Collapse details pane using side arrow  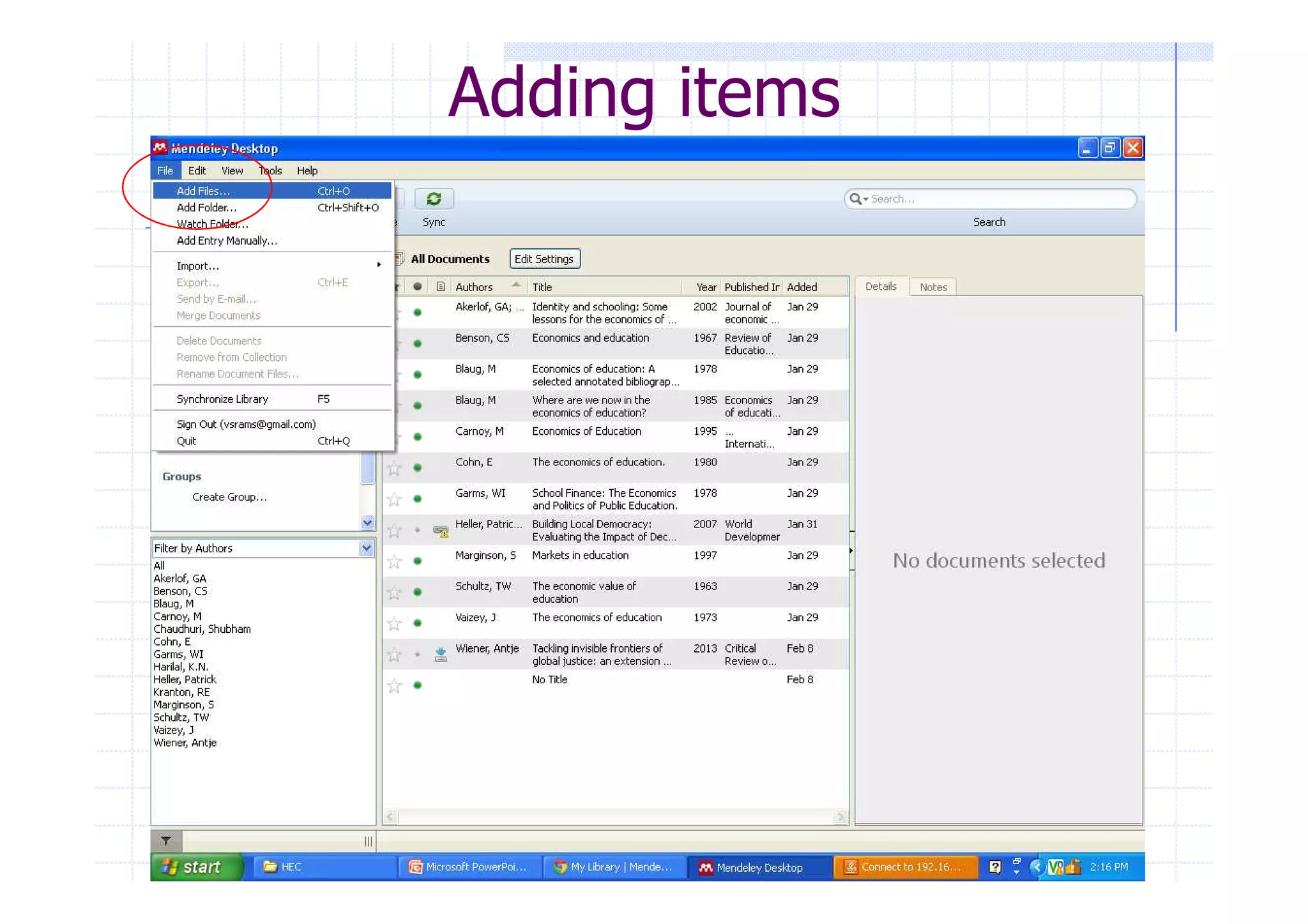pyautogui.click(x=851, y=550)
